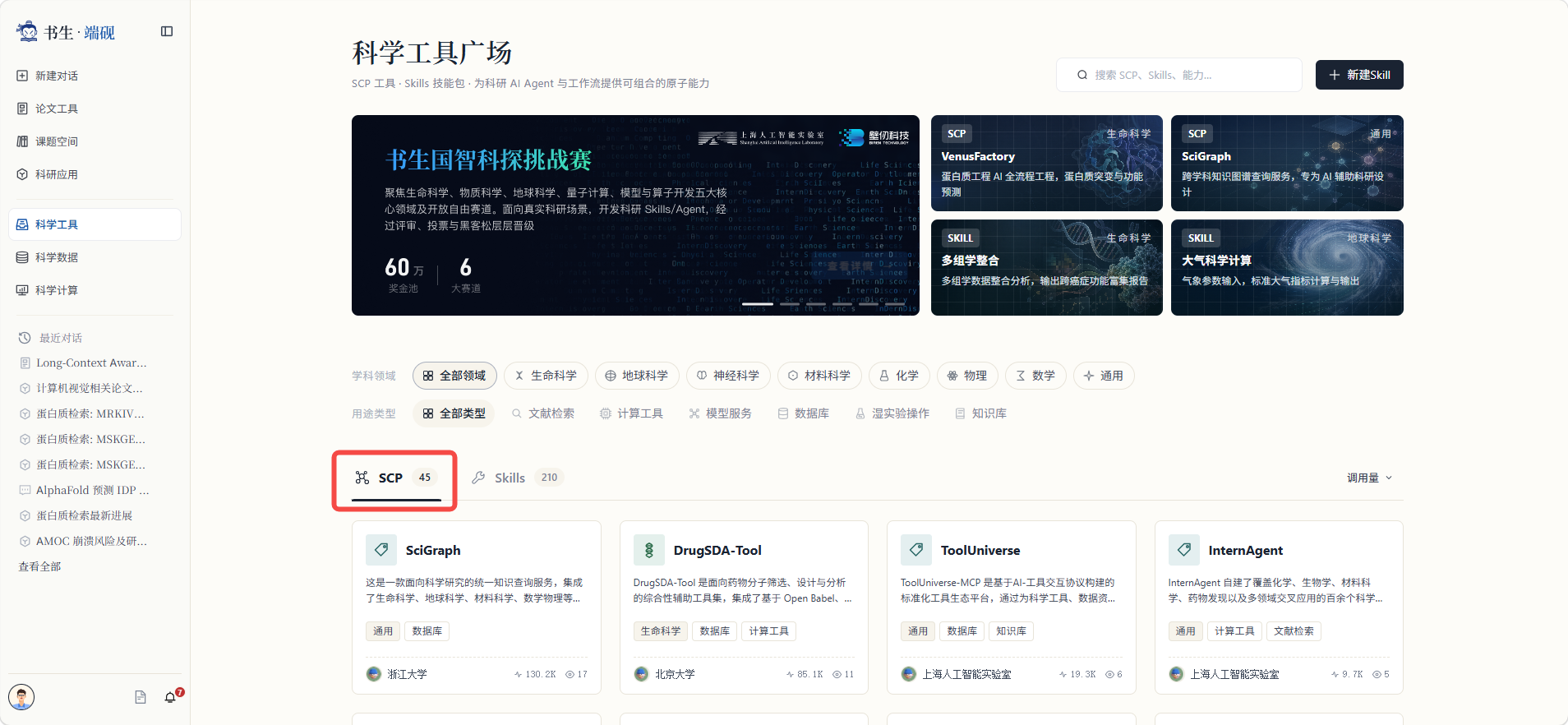The width and height of the screenshot is (1568, 725).
Task: Filter by 知识库 usage type
Action: coord(981,413)
